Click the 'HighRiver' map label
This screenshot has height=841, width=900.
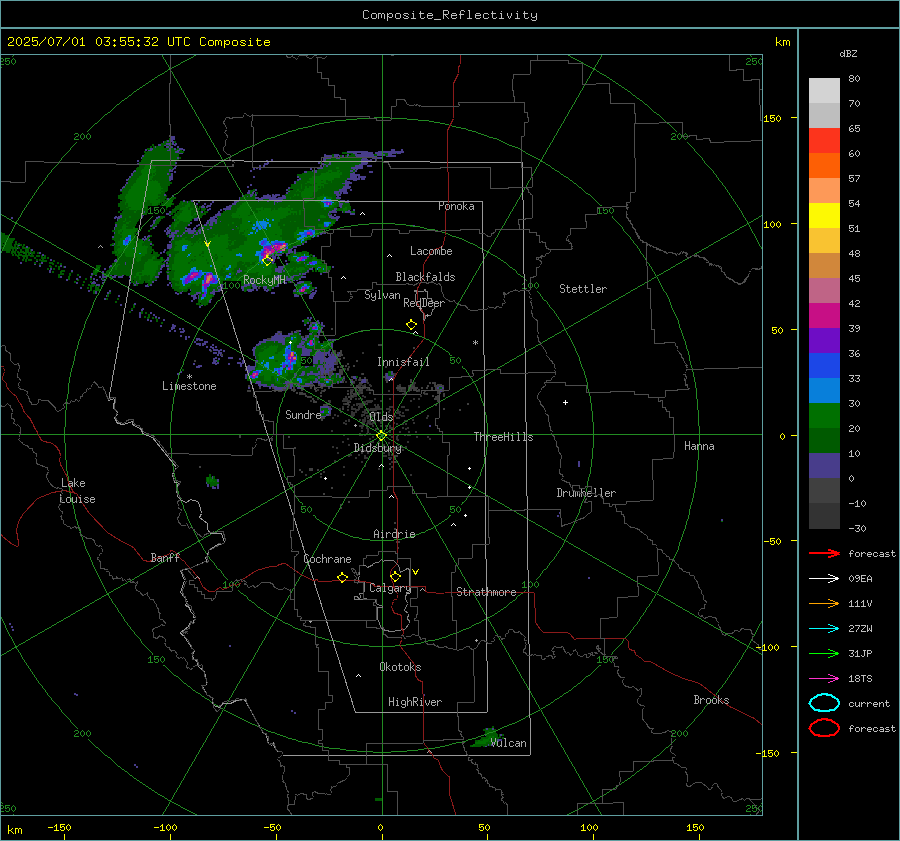point(415,702)
